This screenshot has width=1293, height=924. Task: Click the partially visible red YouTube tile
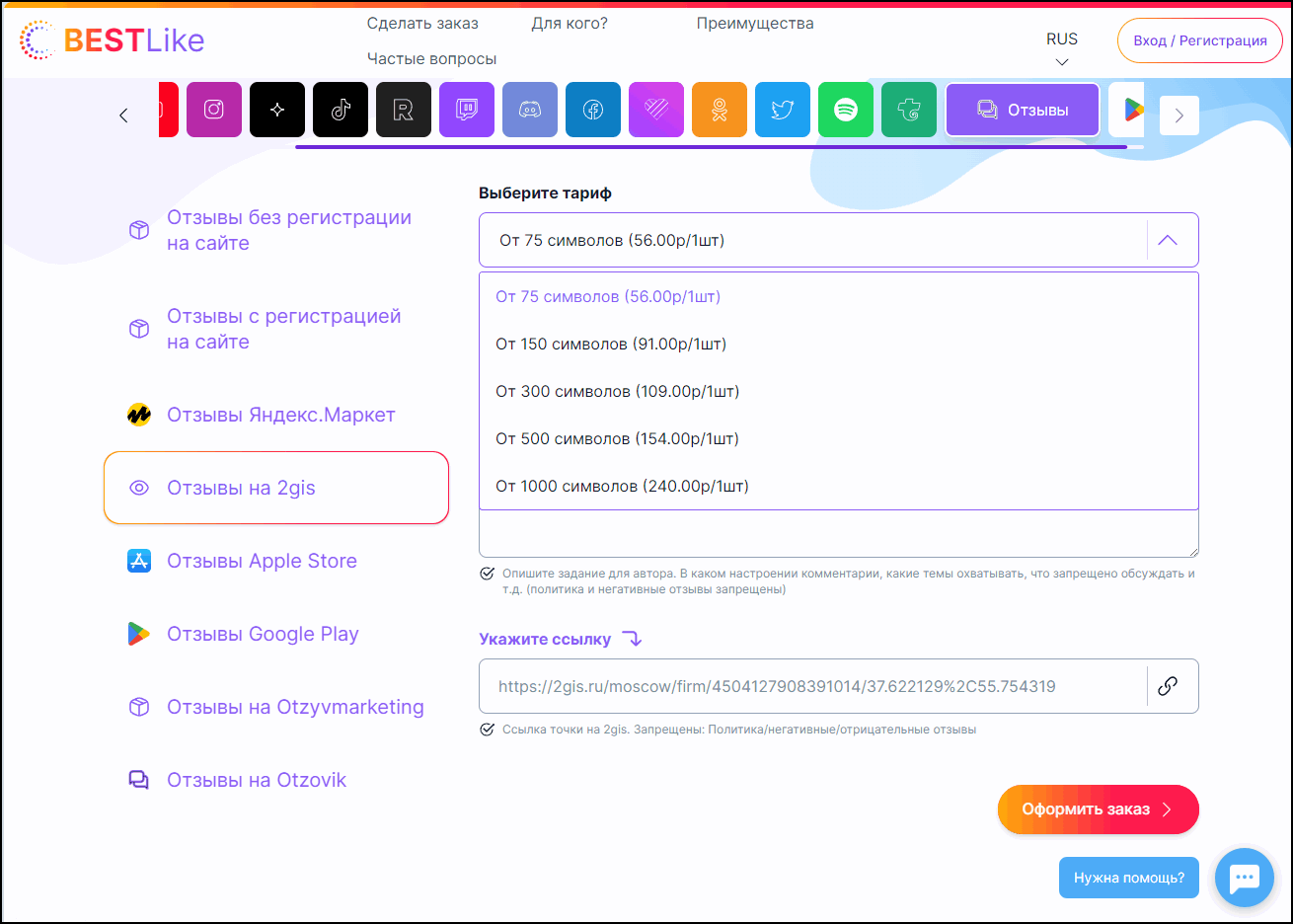pos(169,110)
